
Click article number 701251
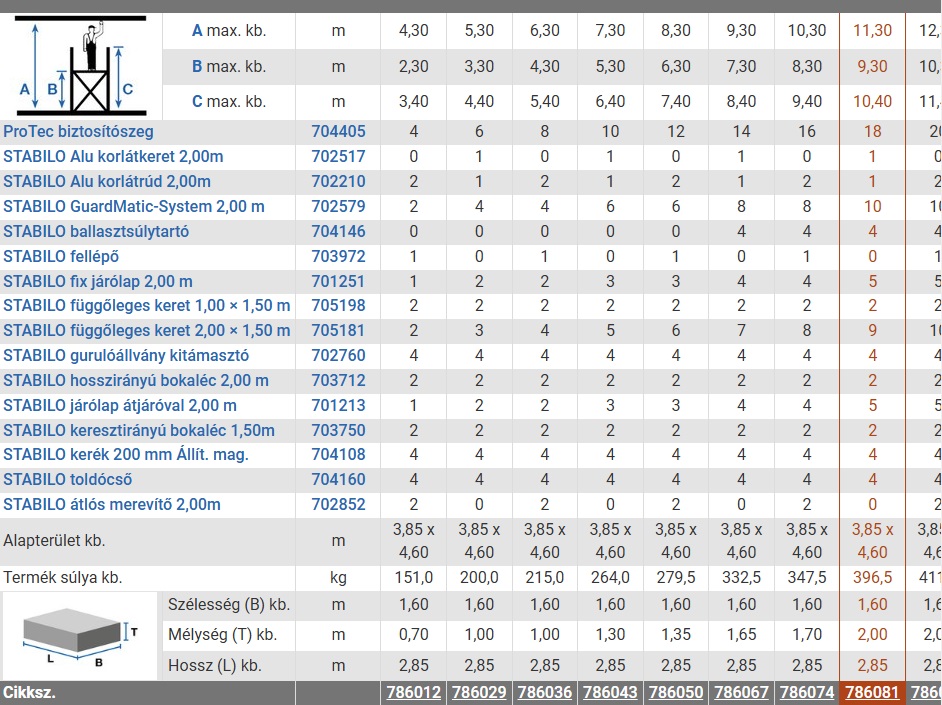tap(338, 281)
